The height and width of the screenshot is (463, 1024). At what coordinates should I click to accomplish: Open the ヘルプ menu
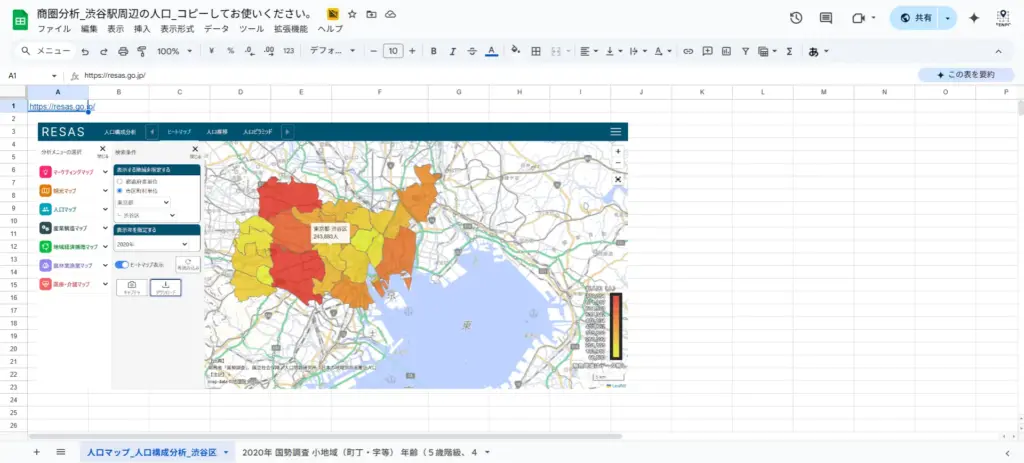click(x=330, y=29)
